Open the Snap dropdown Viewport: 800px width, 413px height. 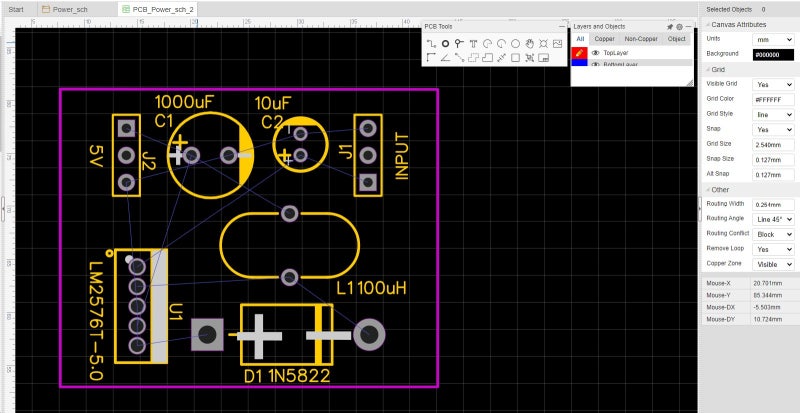tap(773, 130)
